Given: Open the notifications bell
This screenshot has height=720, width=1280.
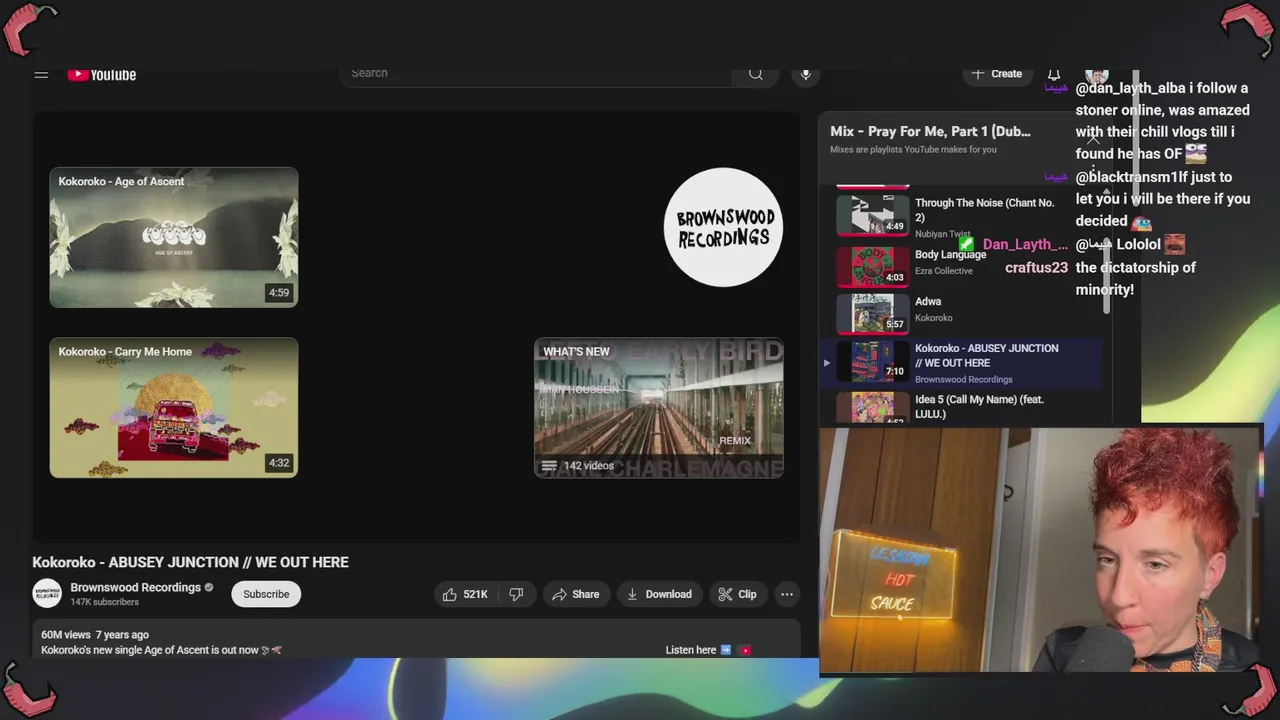Looking at the screenshot, I should 1053,74.
